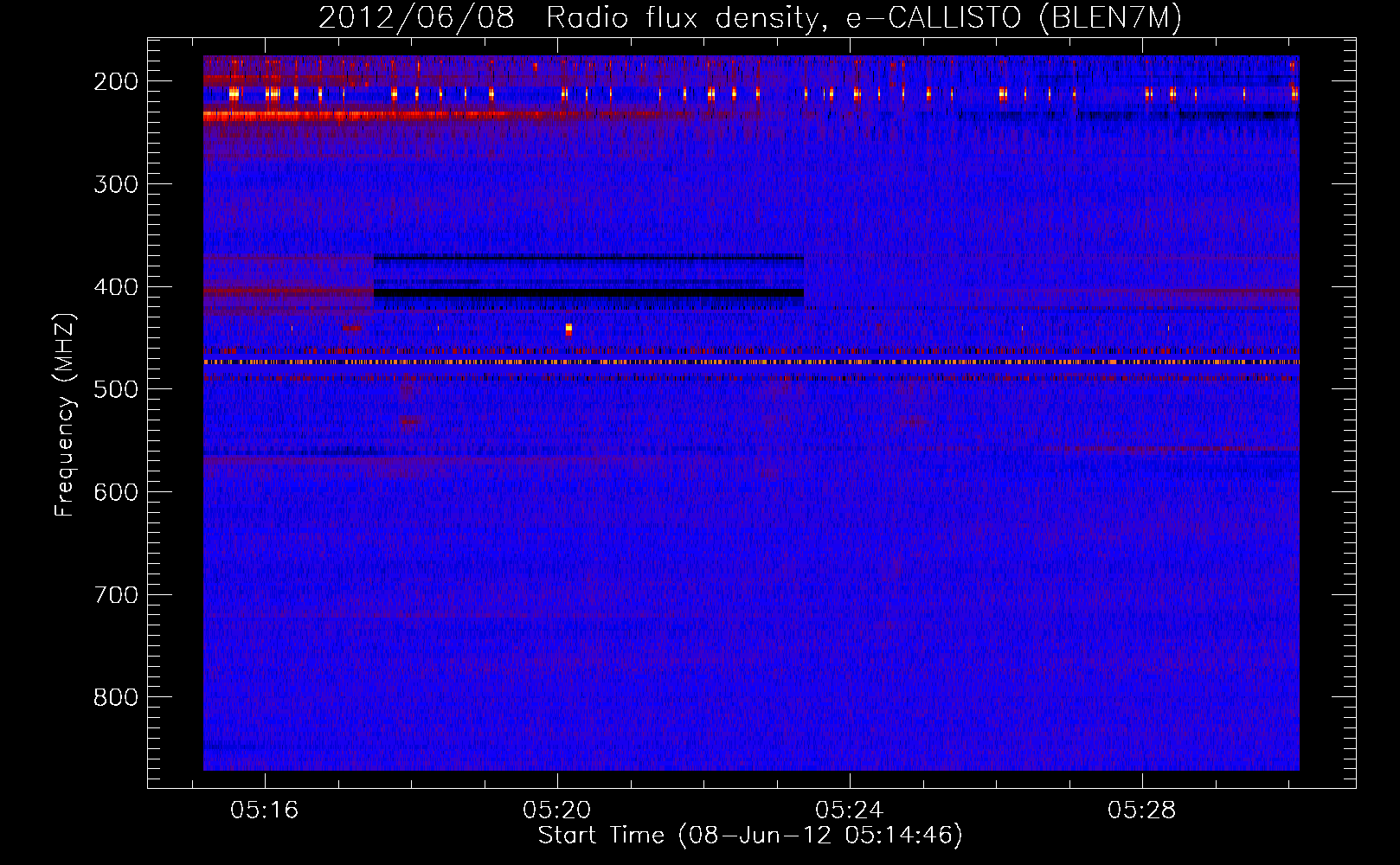Click the 600 frequency tick label
This screenshot has height=865, width=1400.
point(116,492)
